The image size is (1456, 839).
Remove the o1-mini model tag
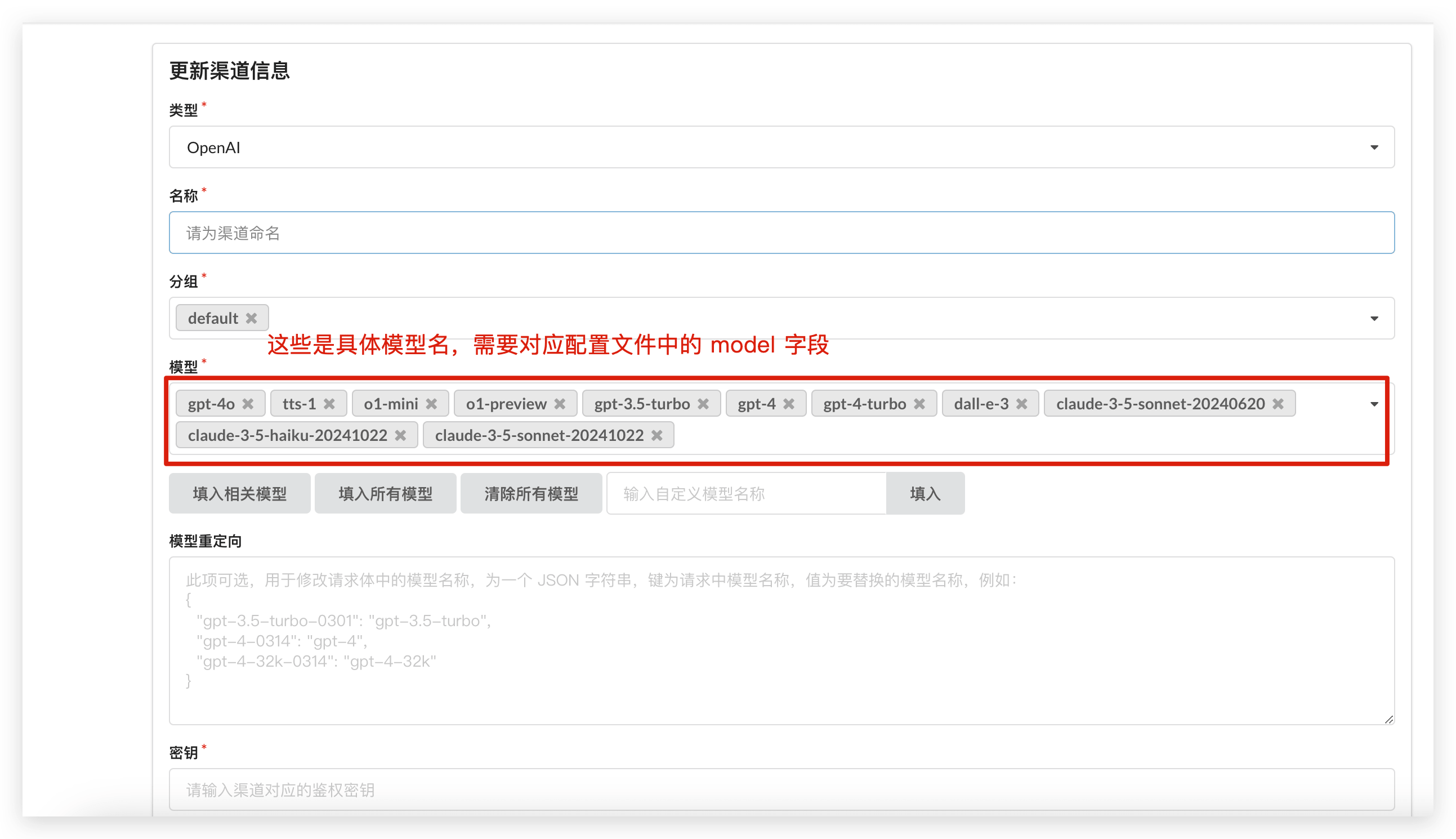coord(431,404)
